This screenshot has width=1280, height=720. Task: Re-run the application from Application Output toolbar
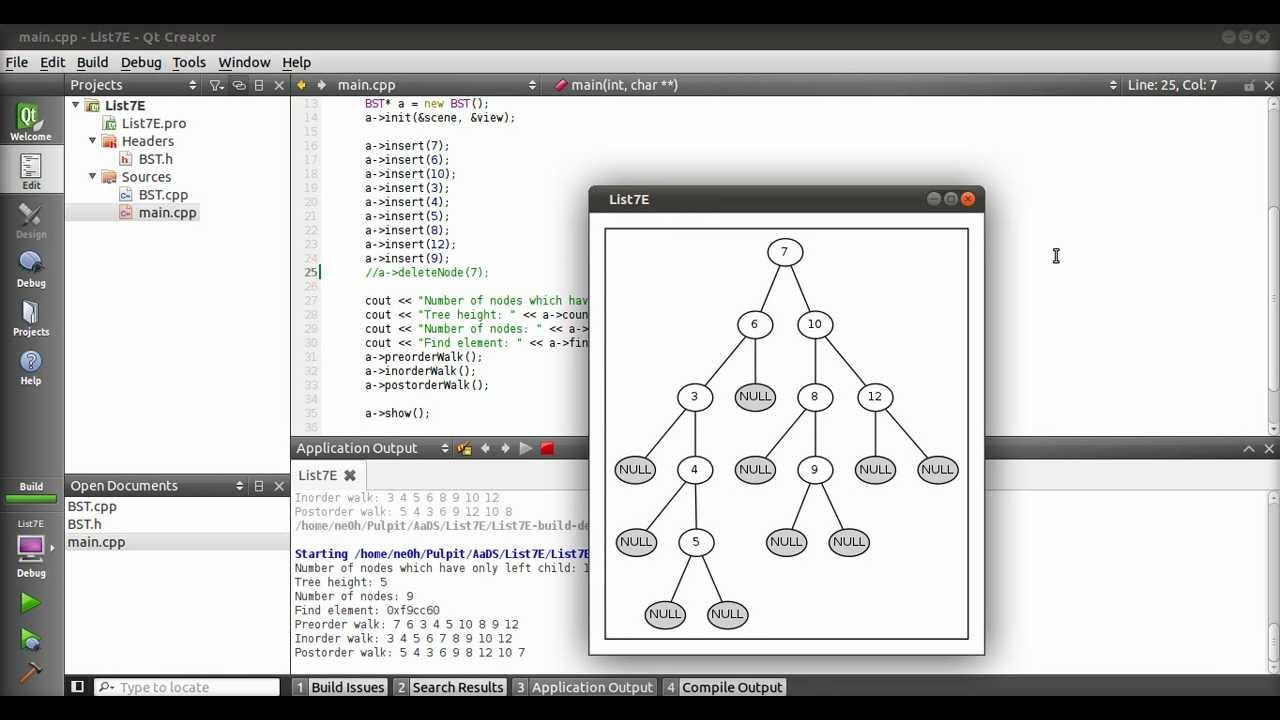click(x=526, y=448)
